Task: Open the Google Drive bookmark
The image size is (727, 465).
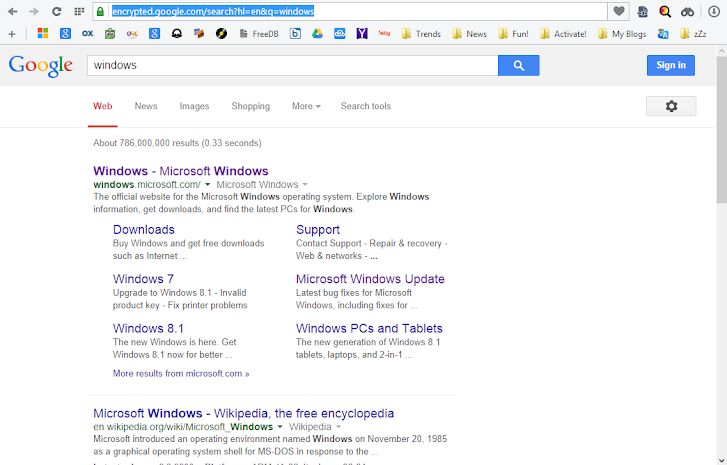Action: pos(317,33)
